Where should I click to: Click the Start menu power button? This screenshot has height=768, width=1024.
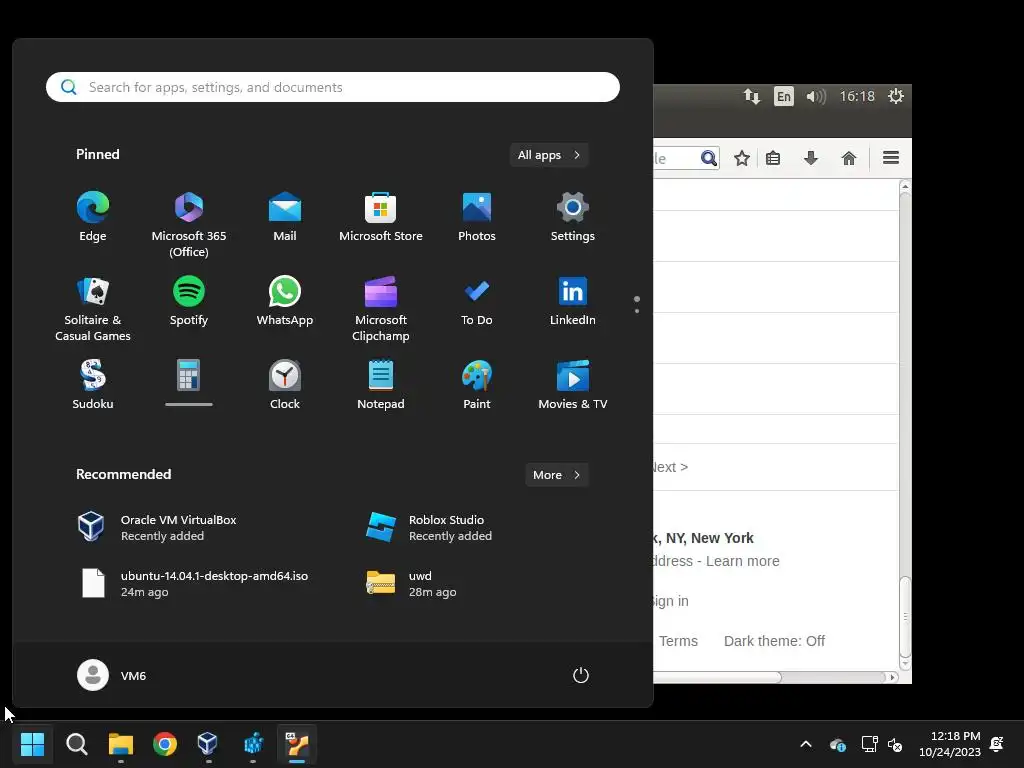tap(581, 675)
